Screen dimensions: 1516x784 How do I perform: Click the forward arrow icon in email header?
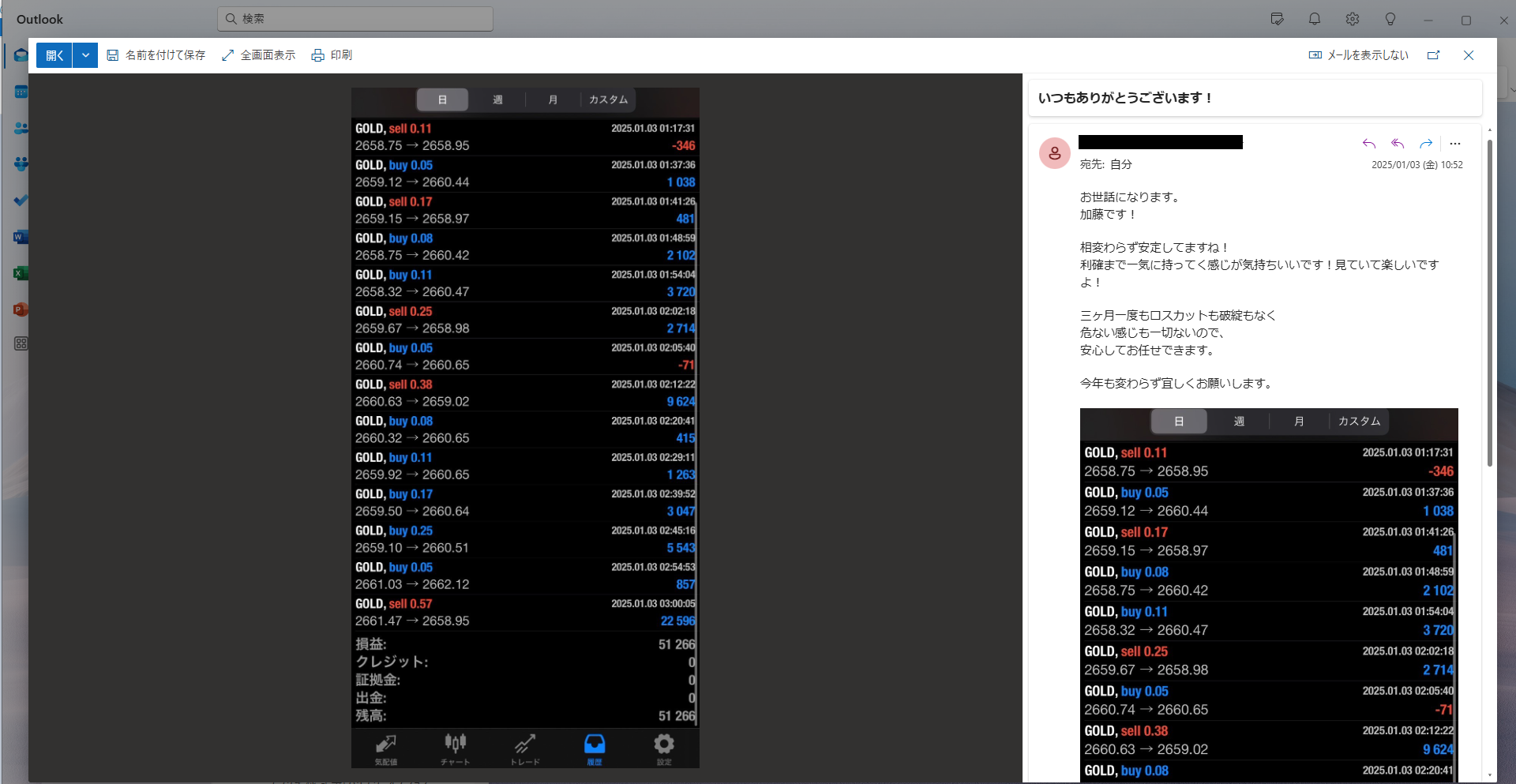click(x=1426, y=144)
